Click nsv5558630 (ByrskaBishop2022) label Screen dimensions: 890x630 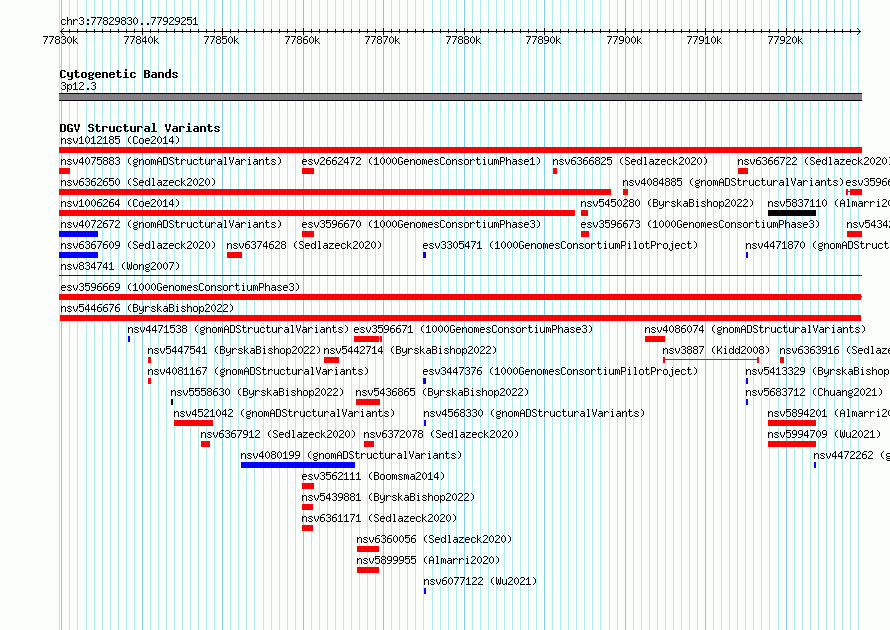tap(257, 392)
